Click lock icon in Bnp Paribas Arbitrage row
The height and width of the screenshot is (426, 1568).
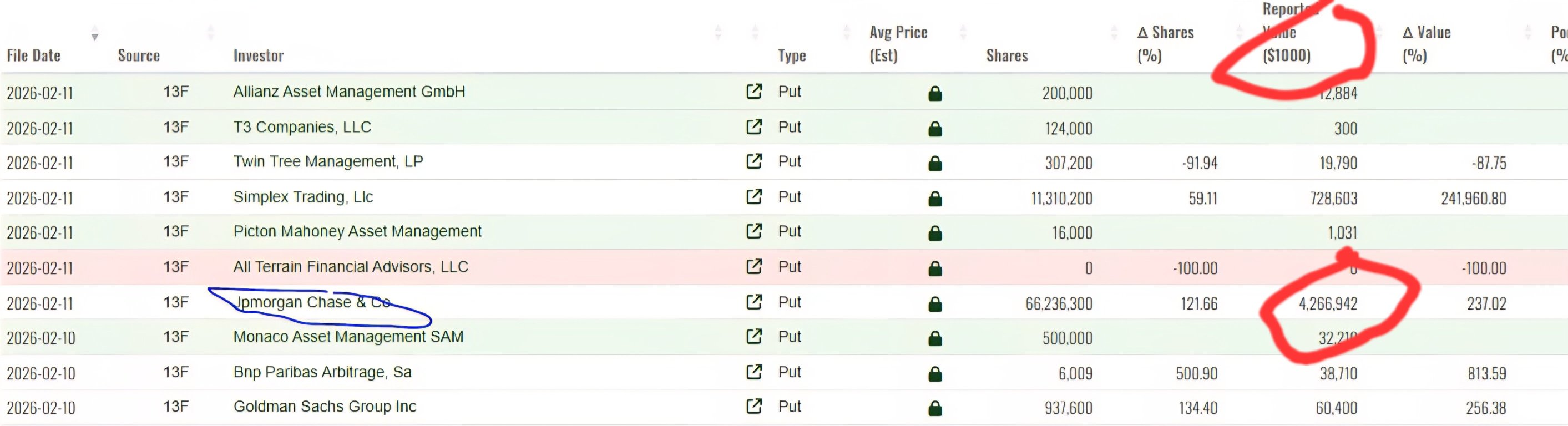(935, 374)
